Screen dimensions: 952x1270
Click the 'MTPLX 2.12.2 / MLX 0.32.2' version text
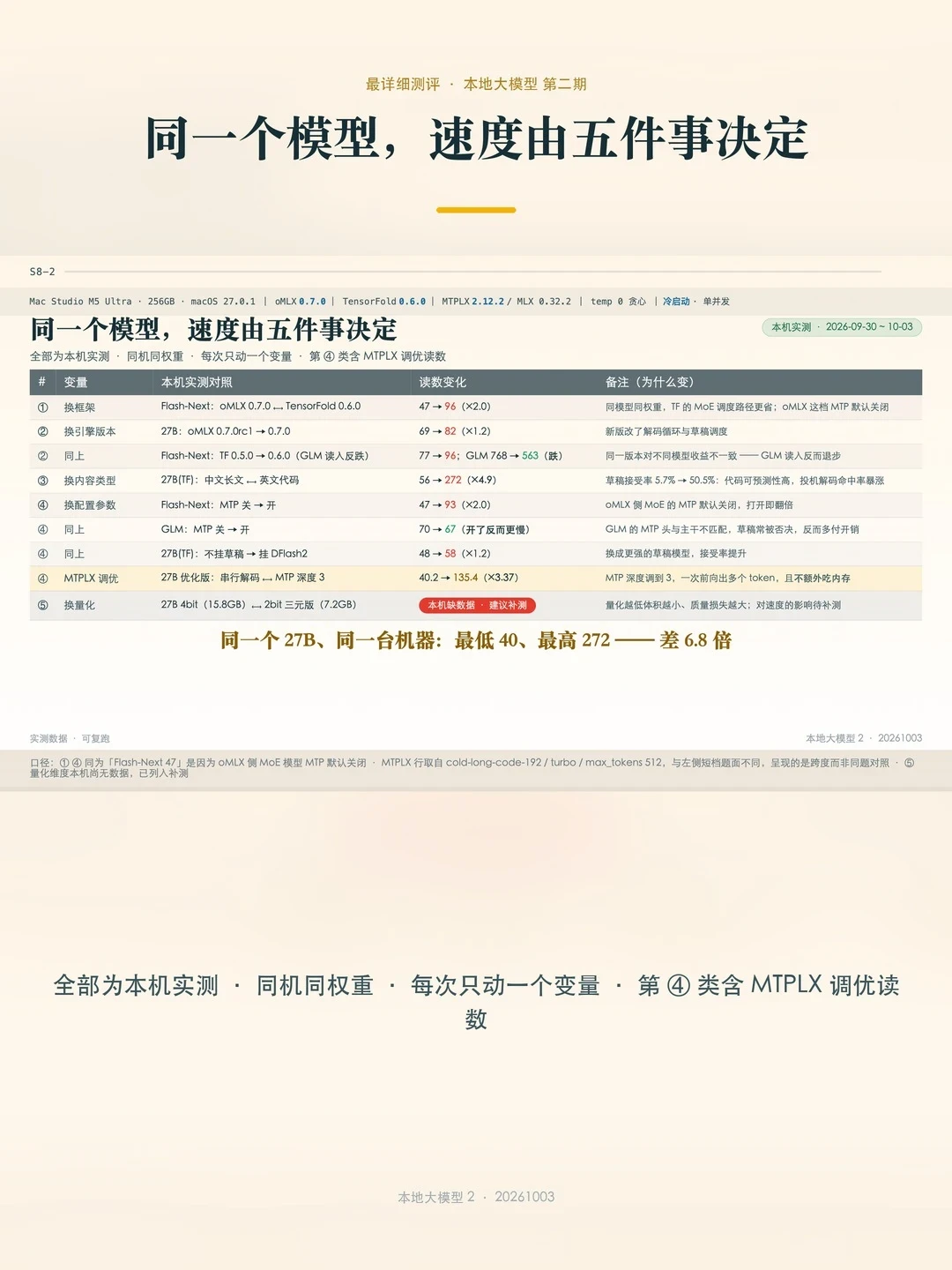click(x=506, y=302)
